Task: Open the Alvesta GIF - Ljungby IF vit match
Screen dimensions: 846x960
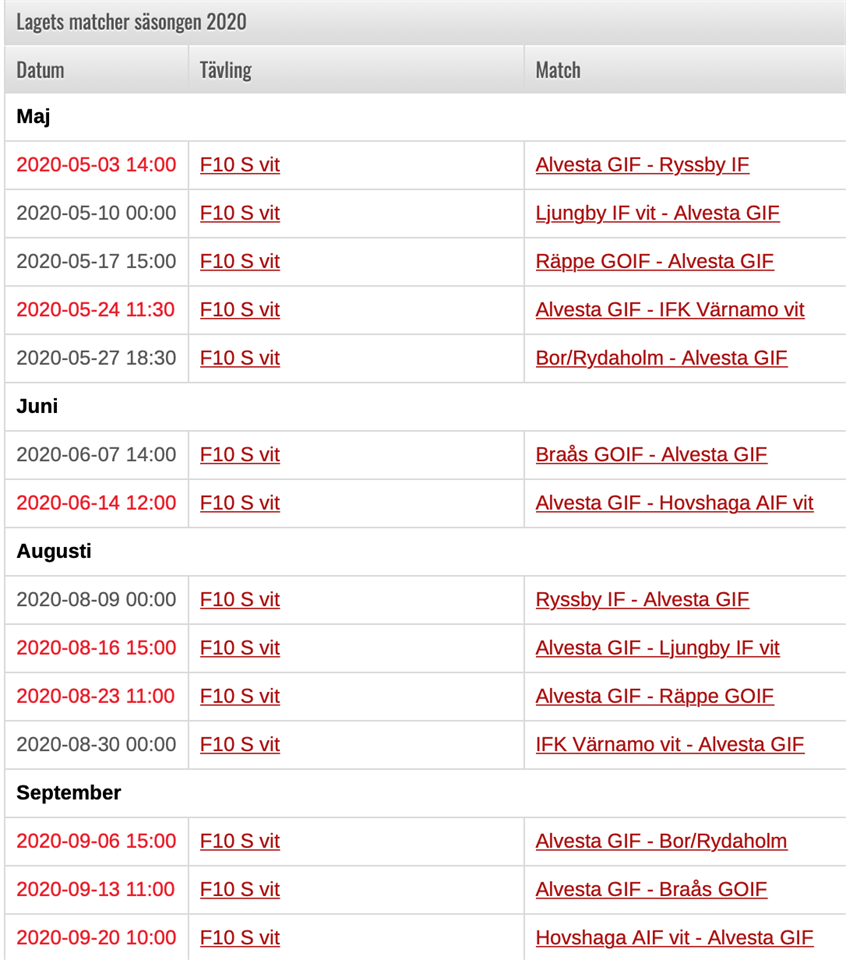Action: [657, 648]
